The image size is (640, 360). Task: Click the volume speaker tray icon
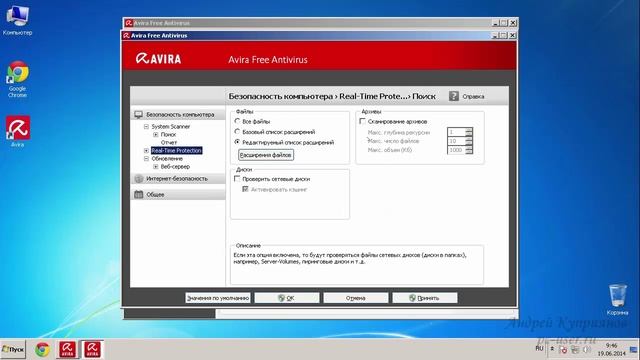point(587,350)
